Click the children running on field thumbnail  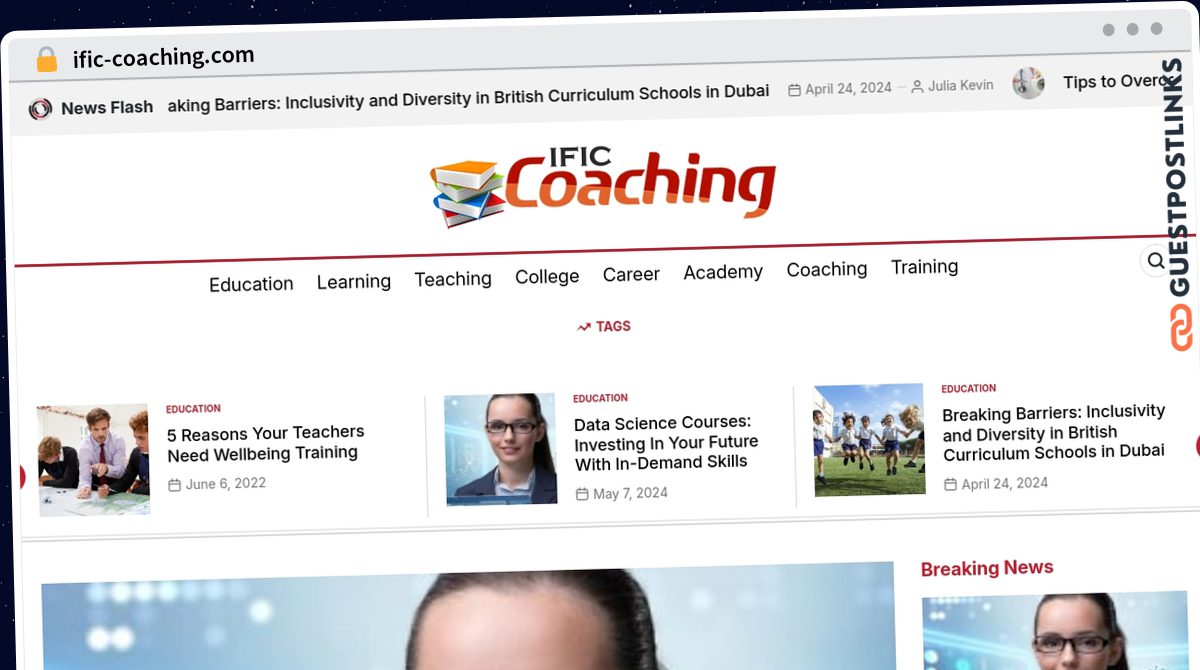[869, 440]
